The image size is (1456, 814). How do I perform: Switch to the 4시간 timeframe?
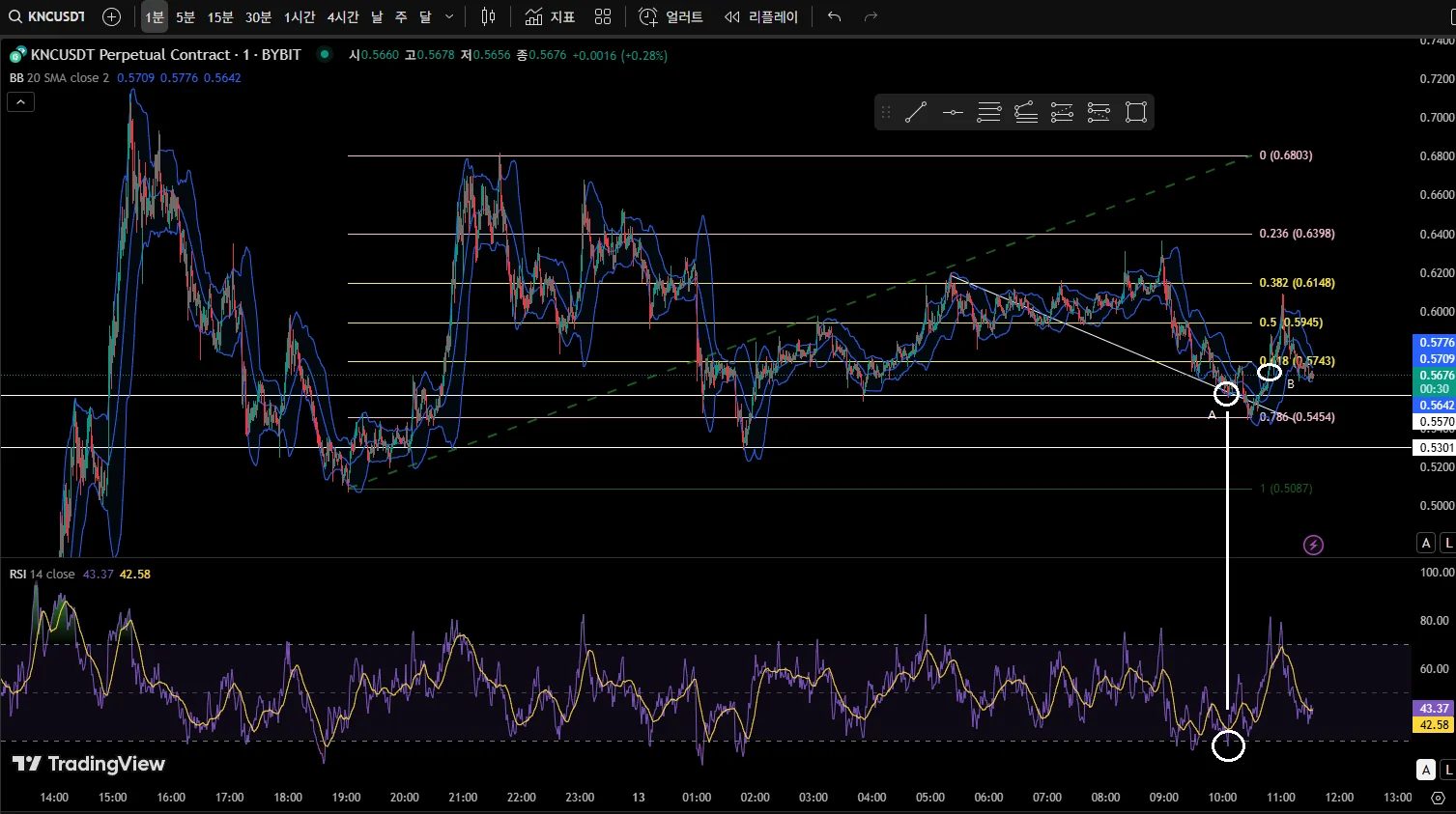point(342,16)
